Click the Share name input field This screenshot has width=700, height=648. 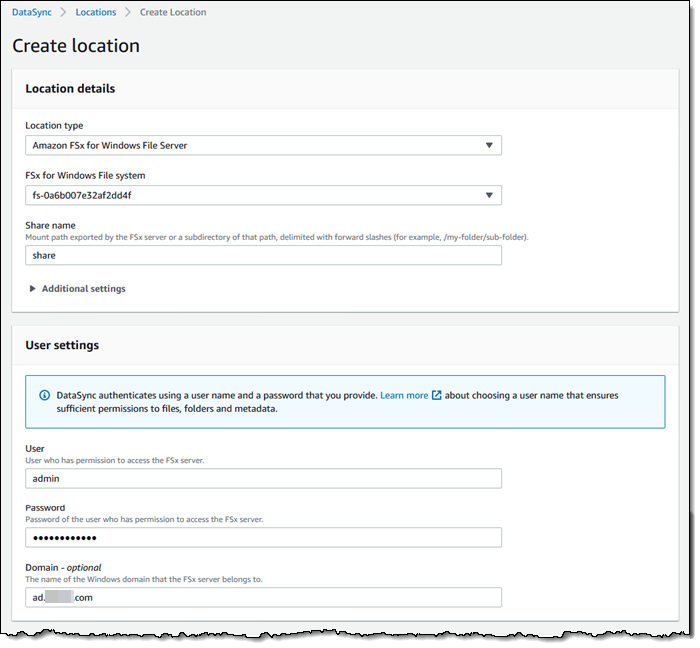tap(263, 255)
